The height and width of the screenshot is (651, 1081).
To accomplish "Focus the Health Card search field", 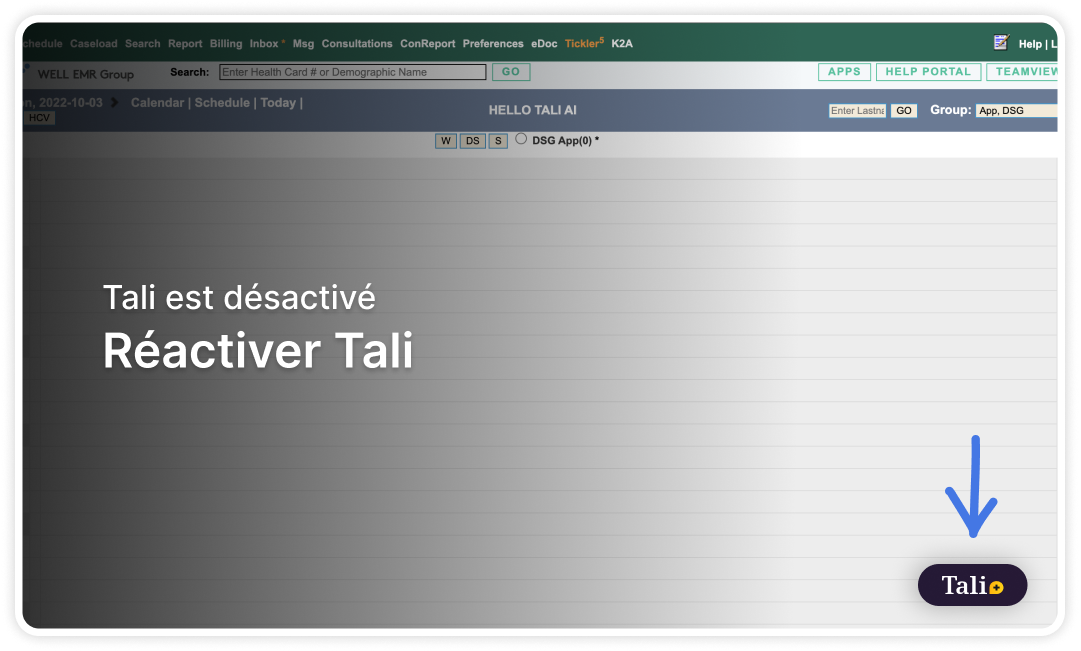I will [x=353, y=72].
